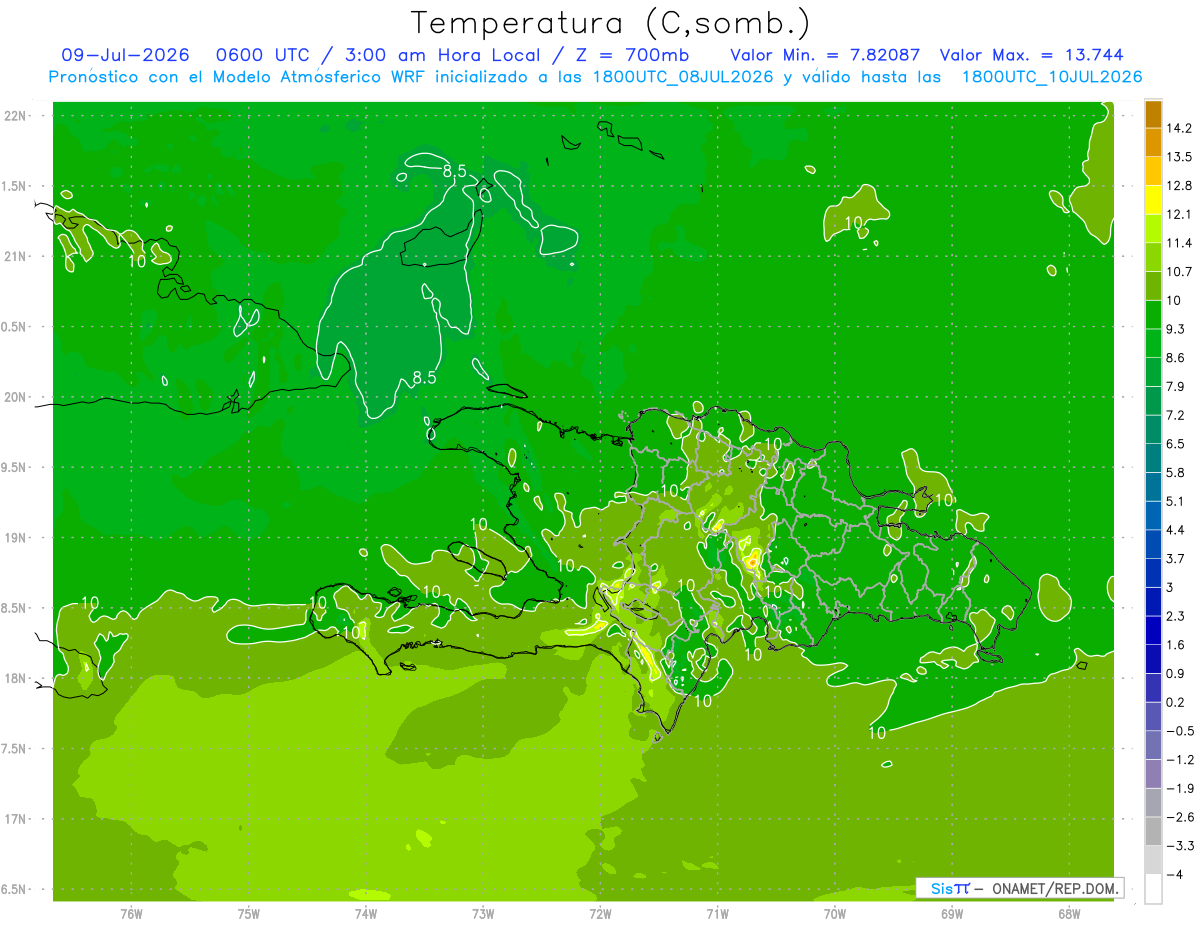Click yellow swatch between 12.1 and 12.8

pos(1153,200)
